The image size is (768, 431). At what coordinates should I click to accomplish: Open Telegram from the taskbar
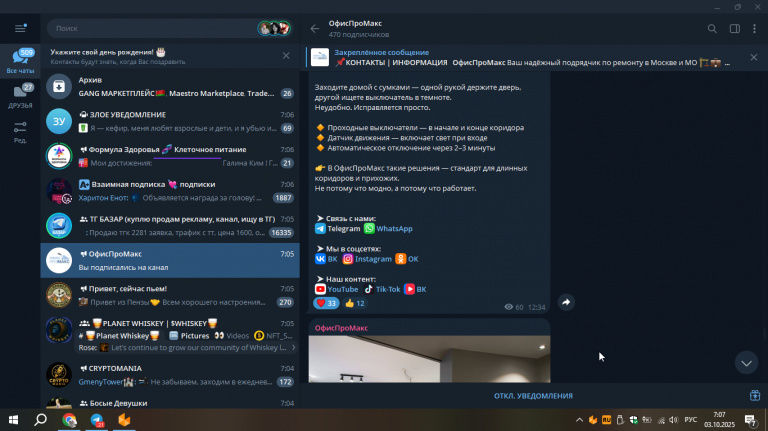point(97,420)
